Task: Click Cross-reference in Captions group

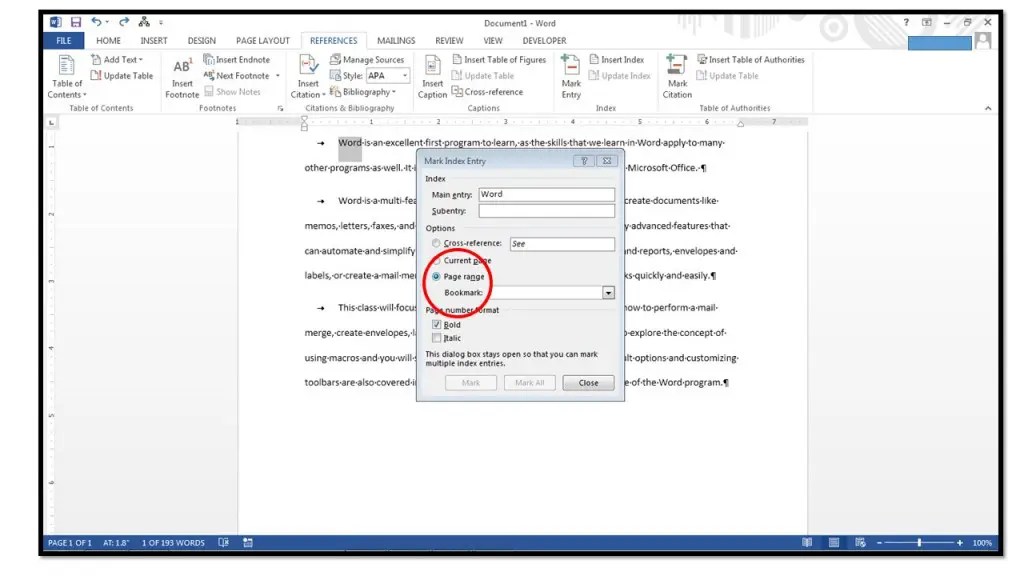Action: [487, 92]
